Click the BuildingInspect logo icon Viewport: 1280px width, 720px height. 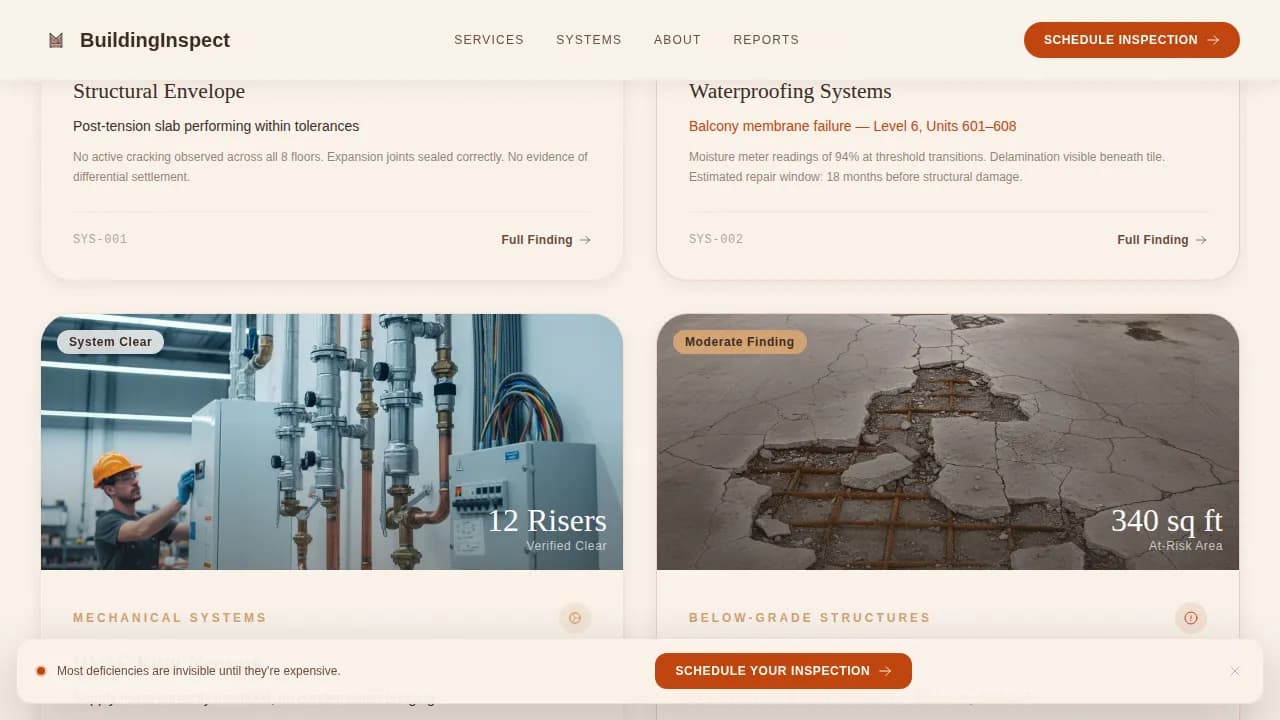[56, 39]
